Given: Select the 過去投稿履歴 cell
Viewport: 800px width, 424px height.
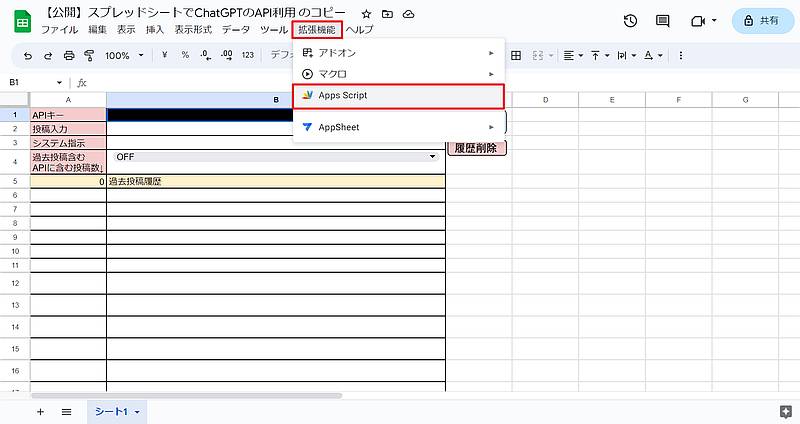Looking at the screenshot, I should point(276,181).
